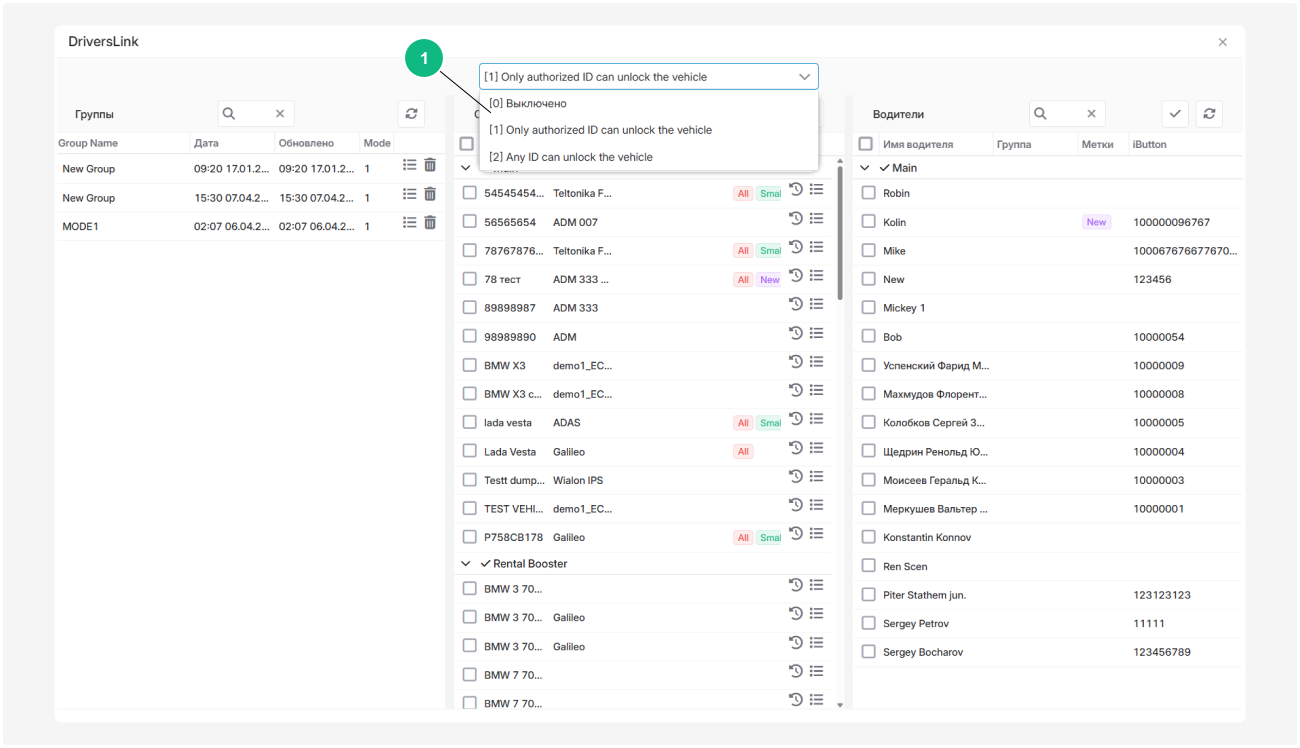This screenshot has width=1300, height=748.
Task: Refresh the Водители drivers list
Action: click(1209, 114)
